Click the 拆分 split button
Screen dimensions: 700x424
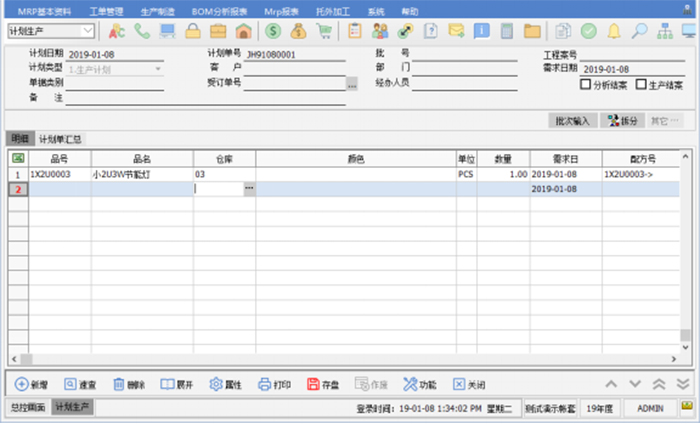coord(622,120)
